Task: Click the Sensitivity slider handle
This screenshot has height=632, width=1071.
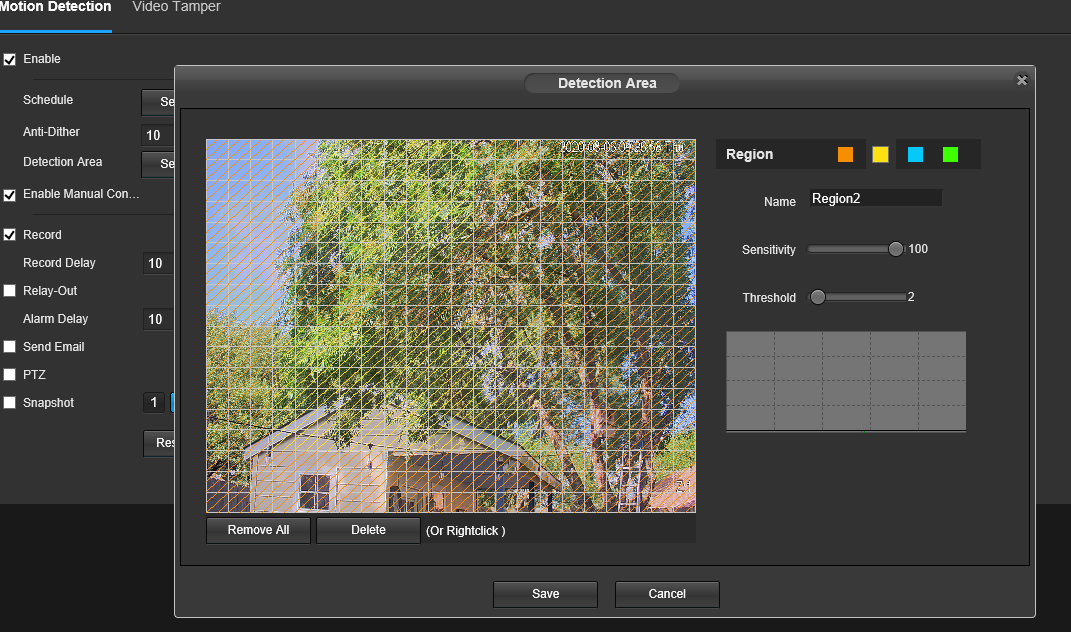Action: click(895, 249)
